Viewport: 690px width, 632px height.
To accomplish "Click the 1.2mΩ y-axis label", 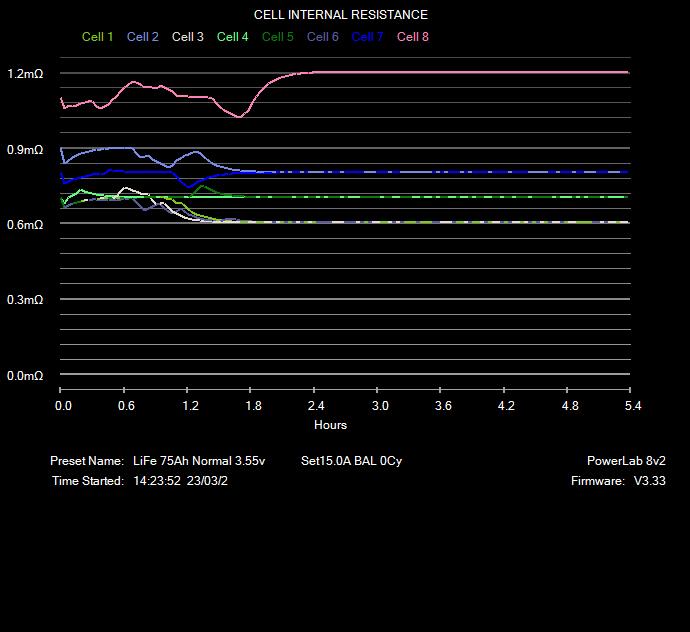I will (25, 74).
